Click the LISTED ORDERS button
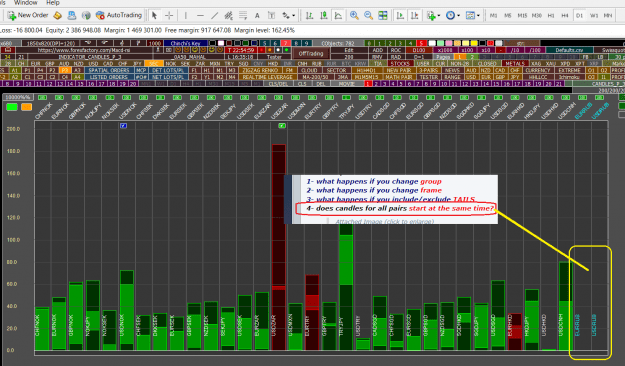 109,77
